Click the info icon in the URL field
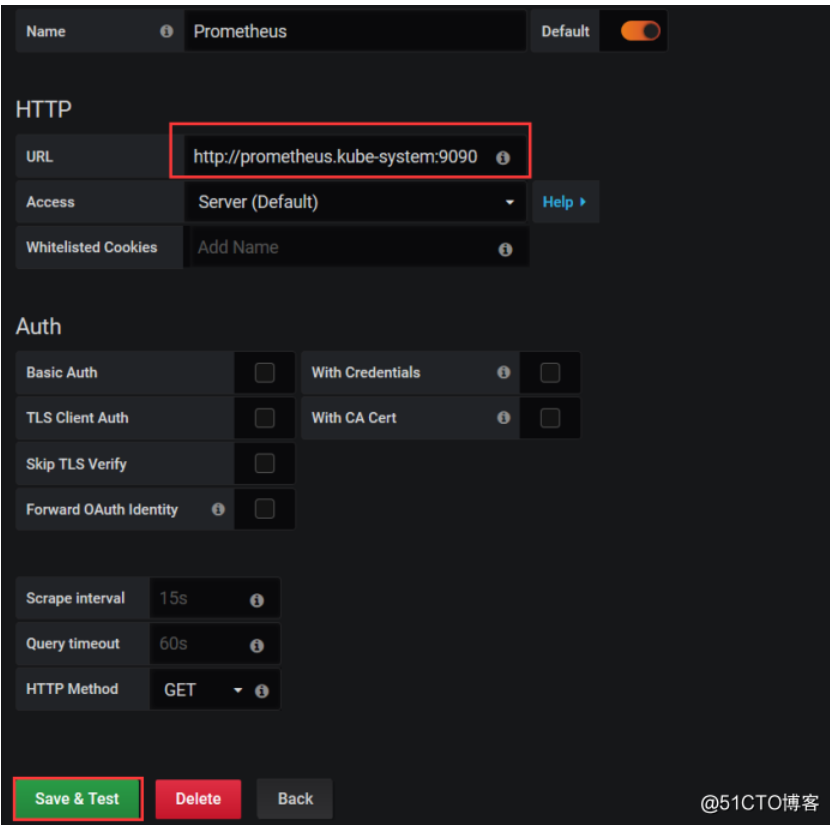The height and width of the screenshot is (825, 830). click(503, 157)
